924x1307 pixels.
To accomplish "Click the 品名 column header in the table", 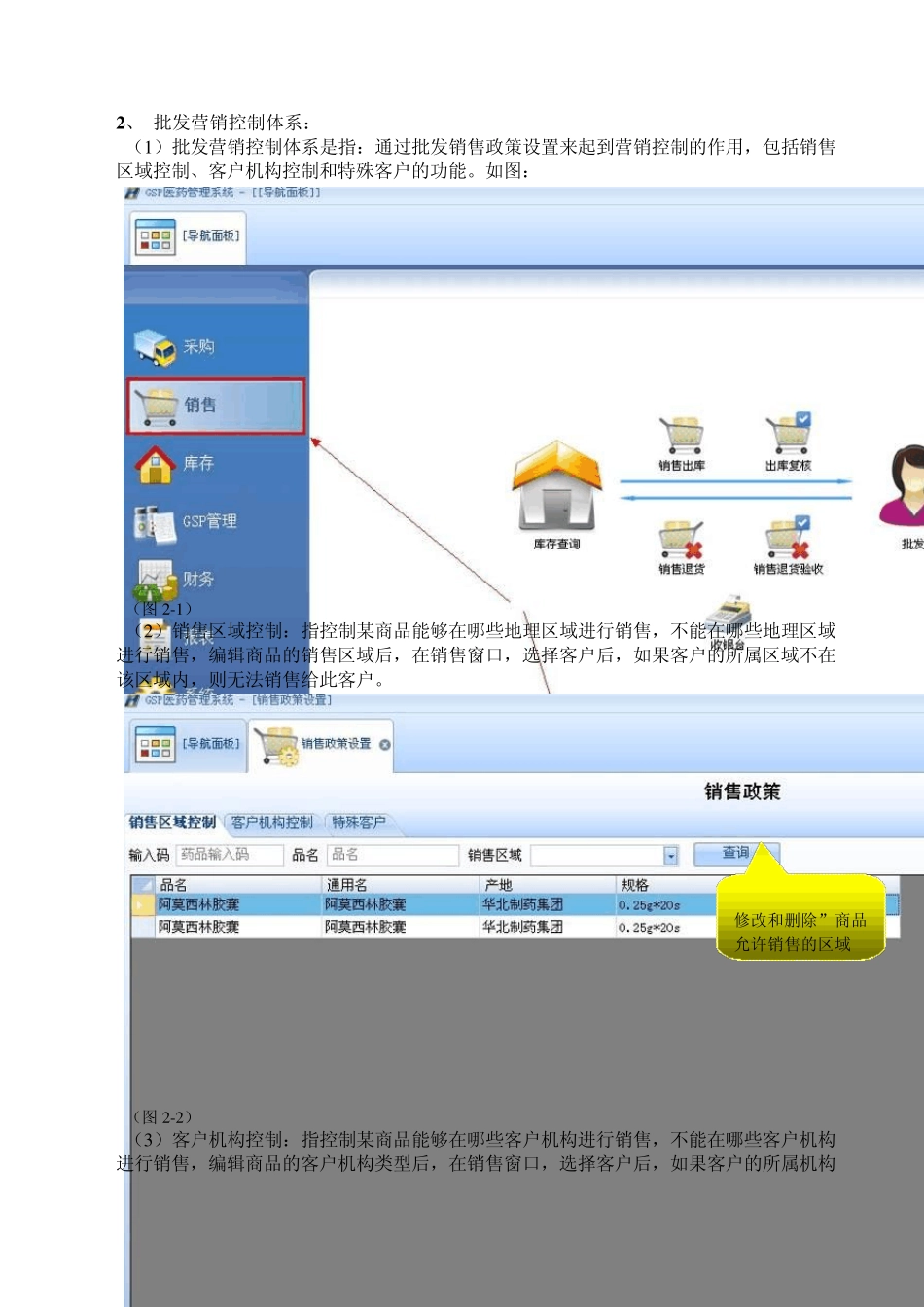I will (x=239, y=885).
